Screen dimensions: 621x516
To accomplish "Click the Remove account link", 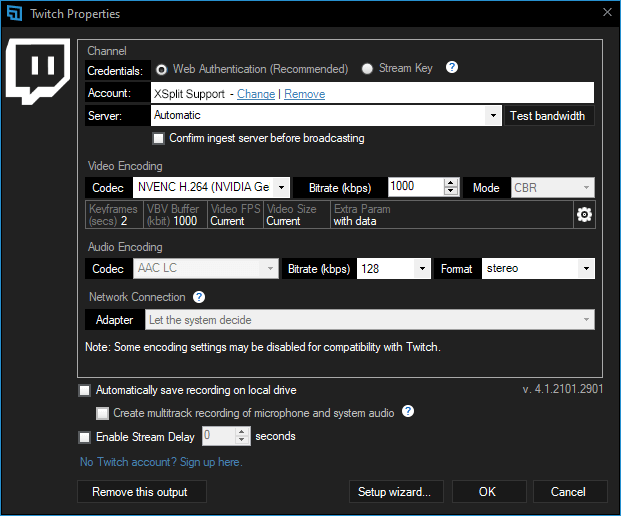I will coord(305,94).
